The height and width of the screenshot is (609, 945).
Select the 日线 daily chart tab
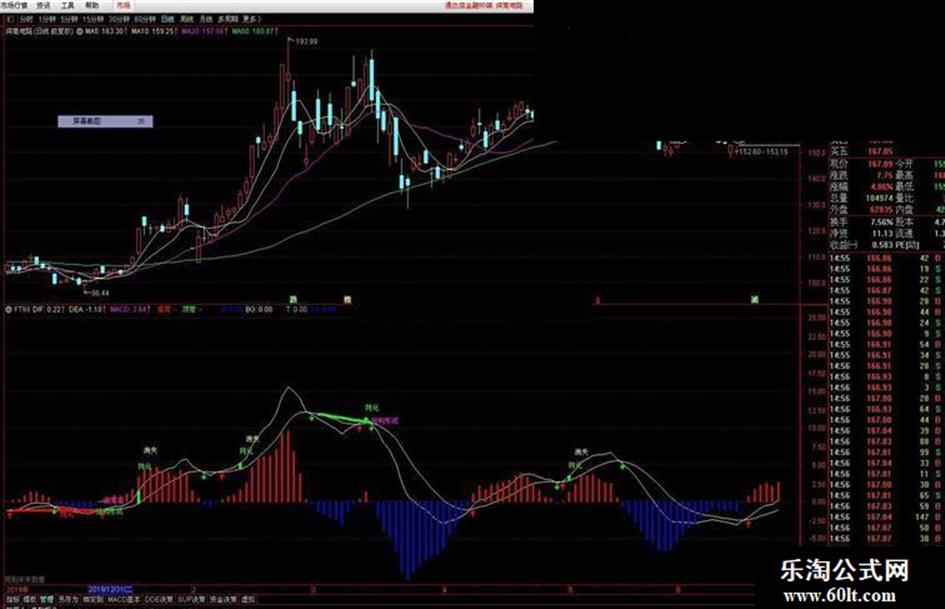tap(168, 19)
